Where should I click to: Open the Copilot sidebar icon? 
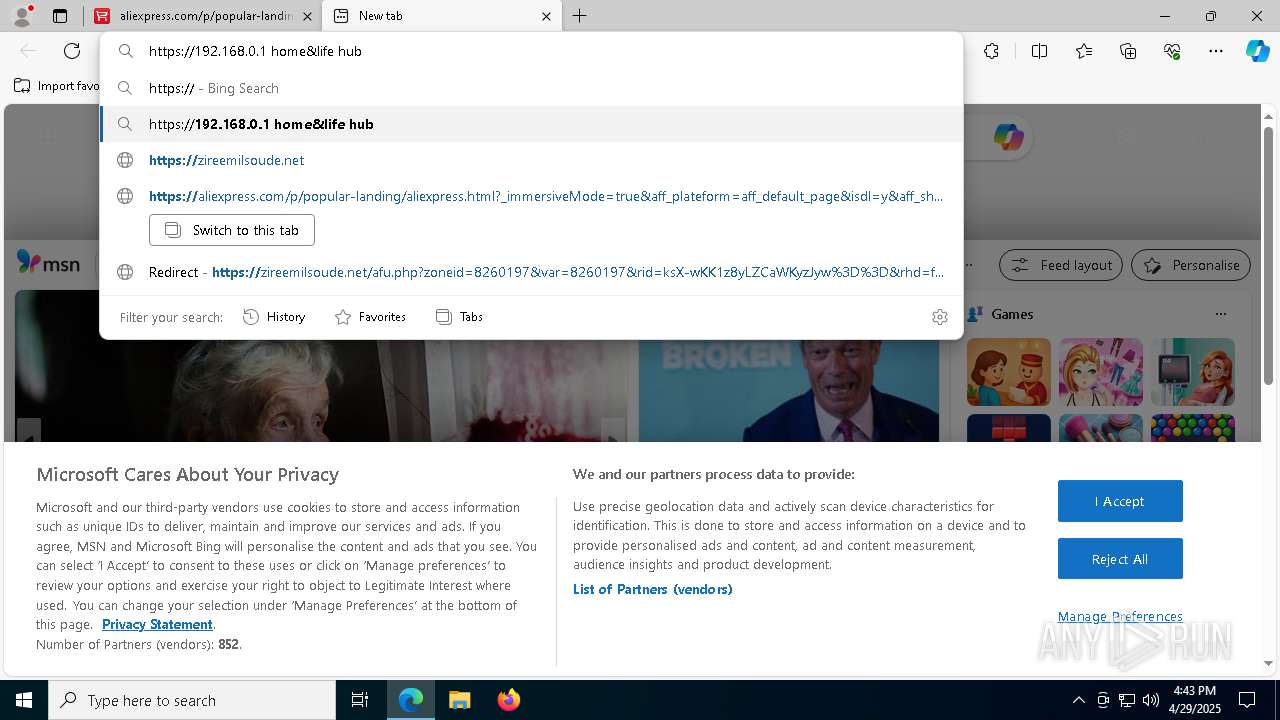(x=1257, y=51)
